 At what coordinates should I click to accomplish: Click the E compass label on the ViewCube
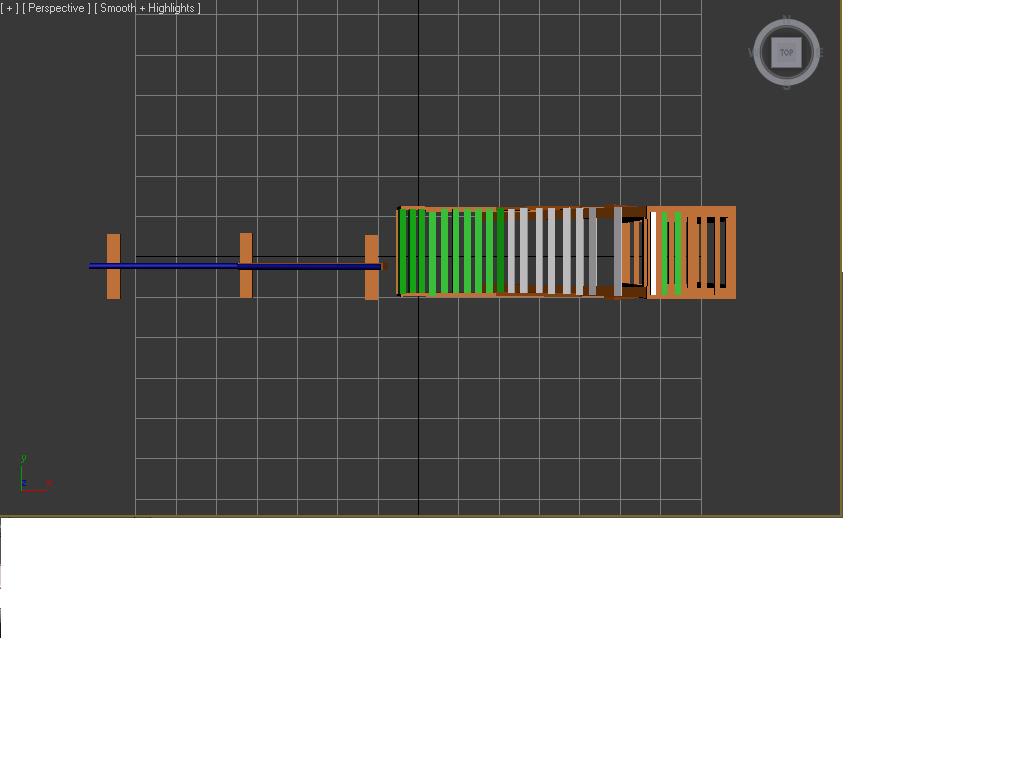click(819, 53)
